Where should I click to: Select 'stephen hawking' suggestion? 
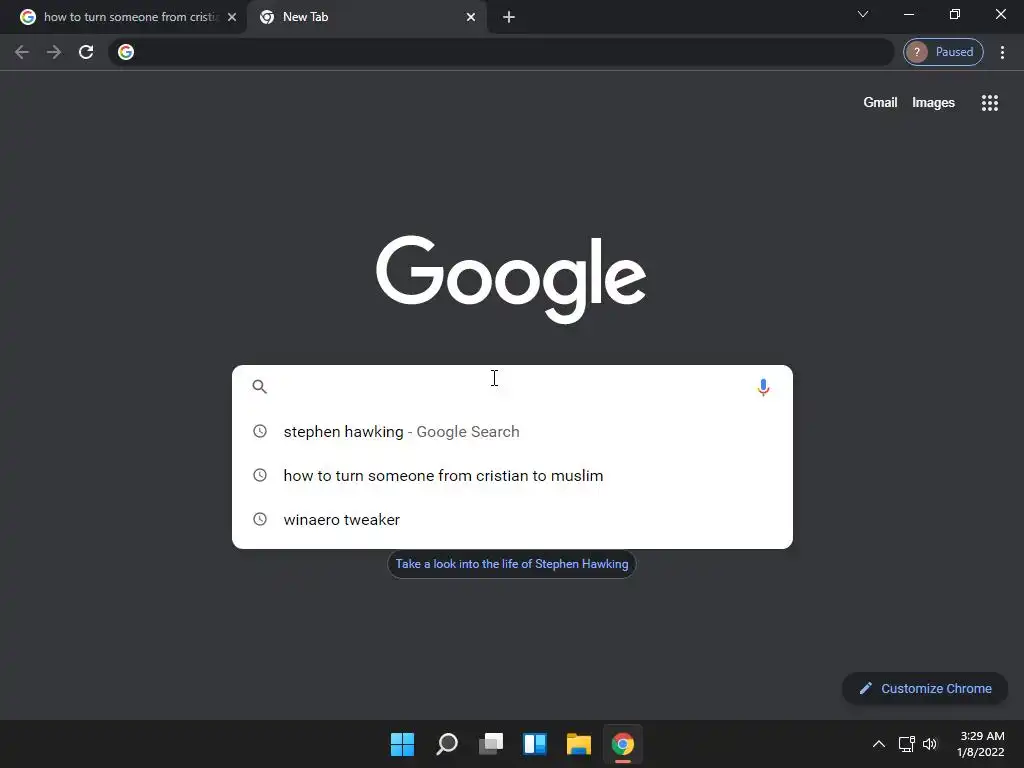pyautogui.click(x=512, y=432)
